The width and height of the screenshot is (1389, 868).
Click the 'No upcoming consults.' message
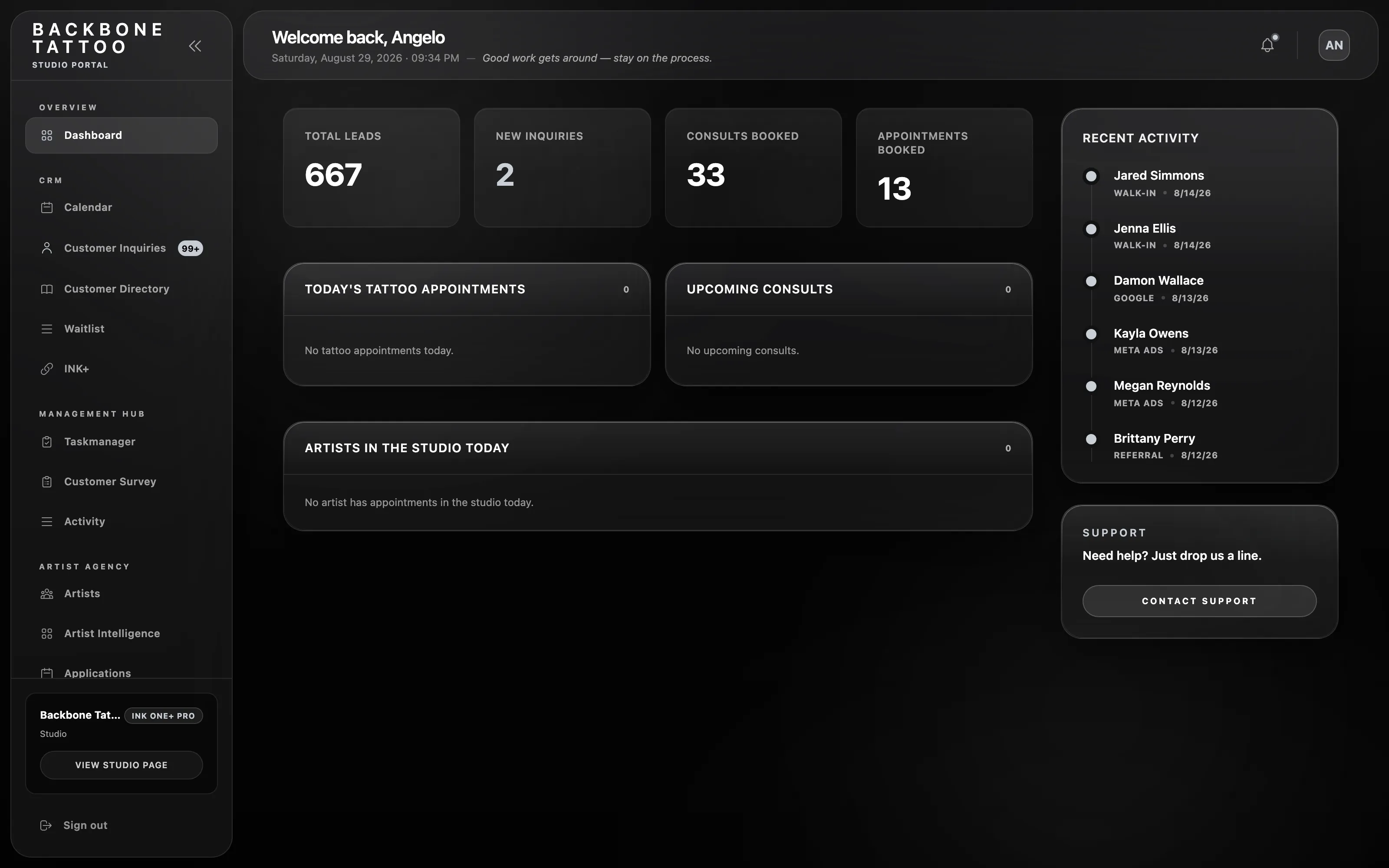tap(743, 350)
